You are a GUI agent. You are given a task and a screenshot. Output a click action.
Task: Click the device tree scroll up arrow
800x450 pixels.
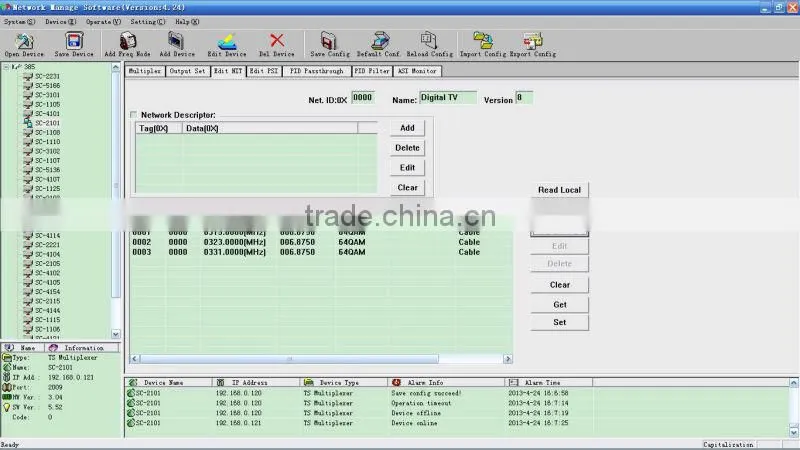pos(116,67)
